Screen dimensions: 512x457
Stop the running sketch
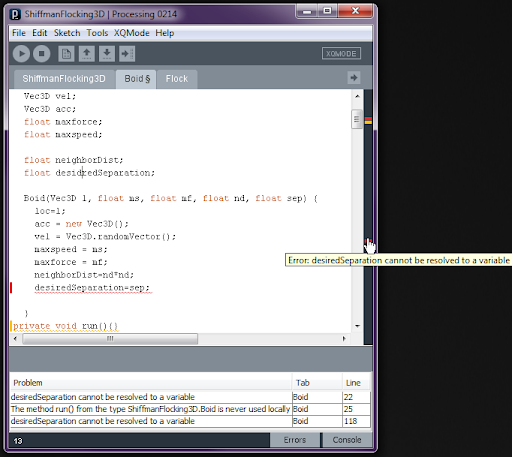pos(42,54)
